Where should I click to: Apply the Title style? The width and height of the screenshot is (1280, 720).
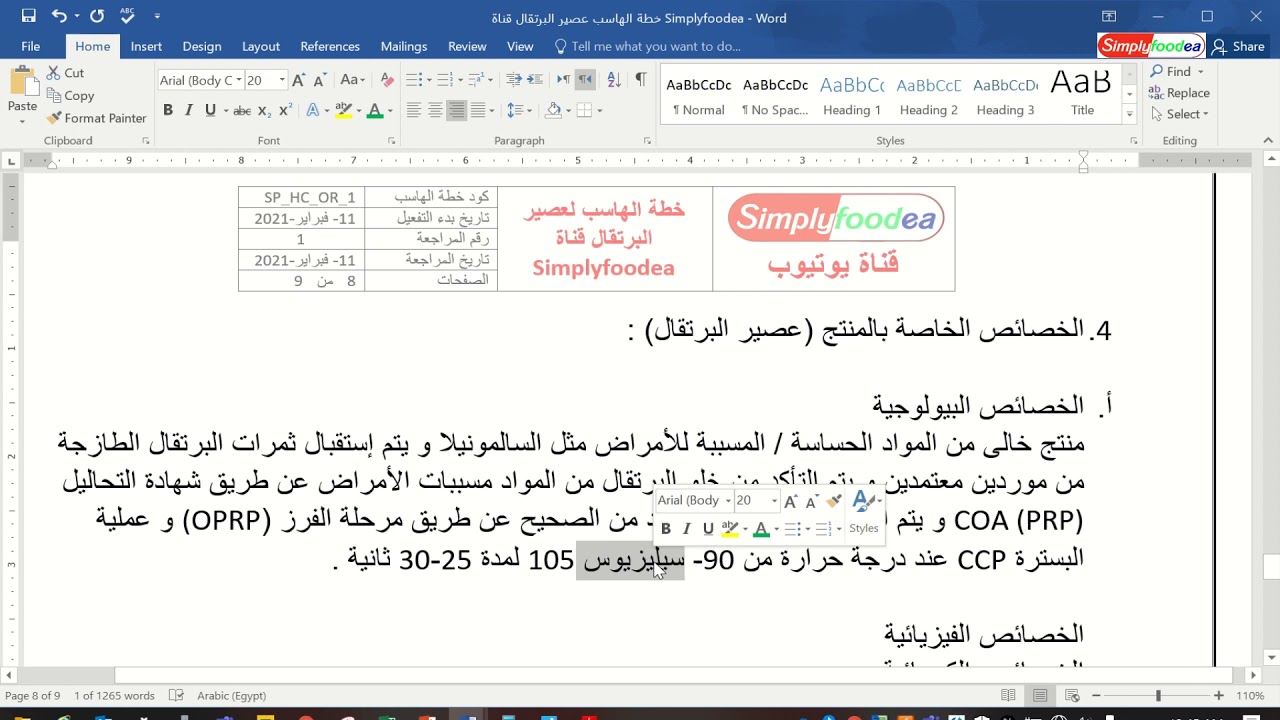click(1082, 96)
